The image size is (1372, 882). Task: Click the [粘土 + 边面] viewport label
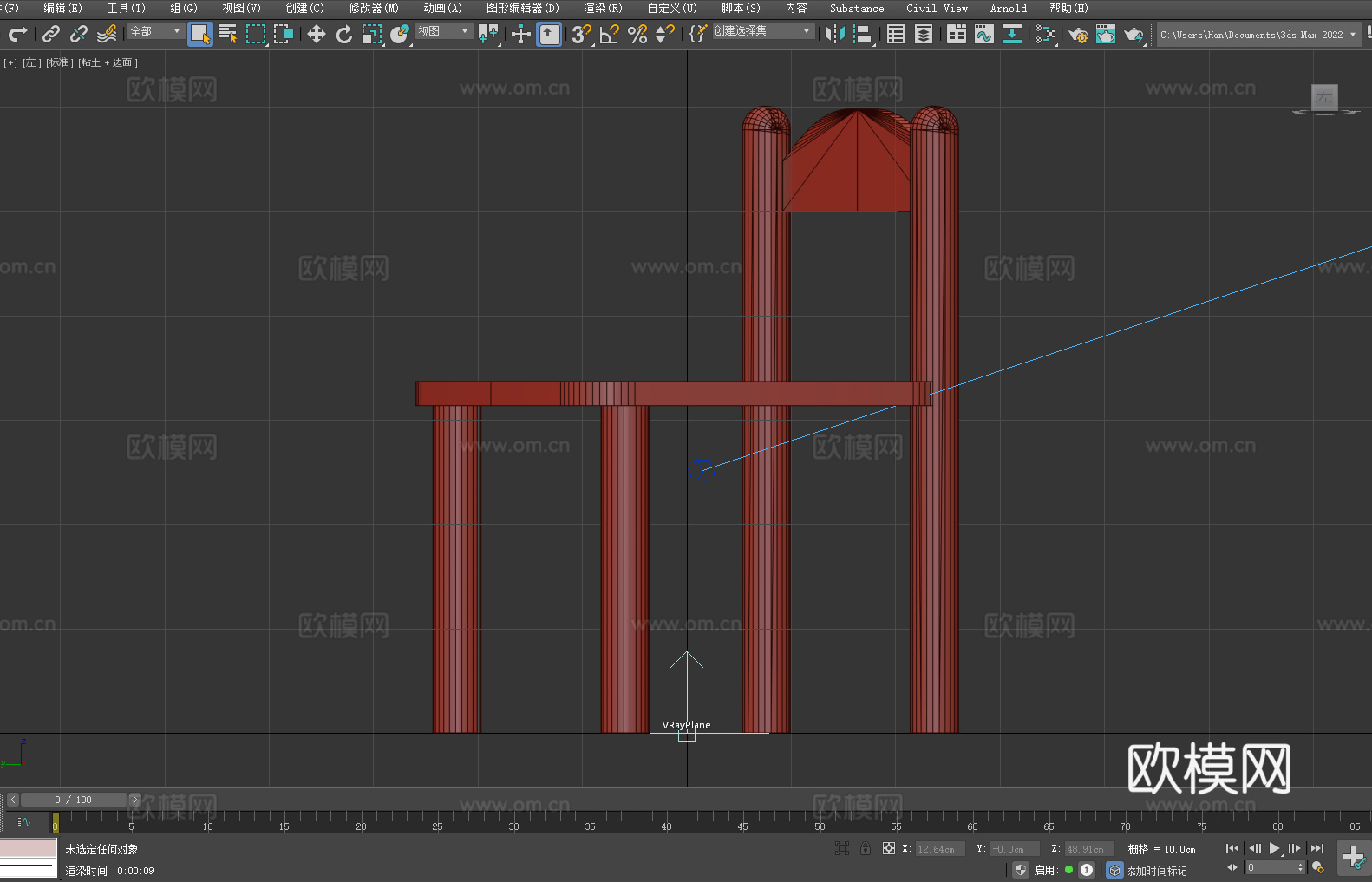click(x=108, y=62)
